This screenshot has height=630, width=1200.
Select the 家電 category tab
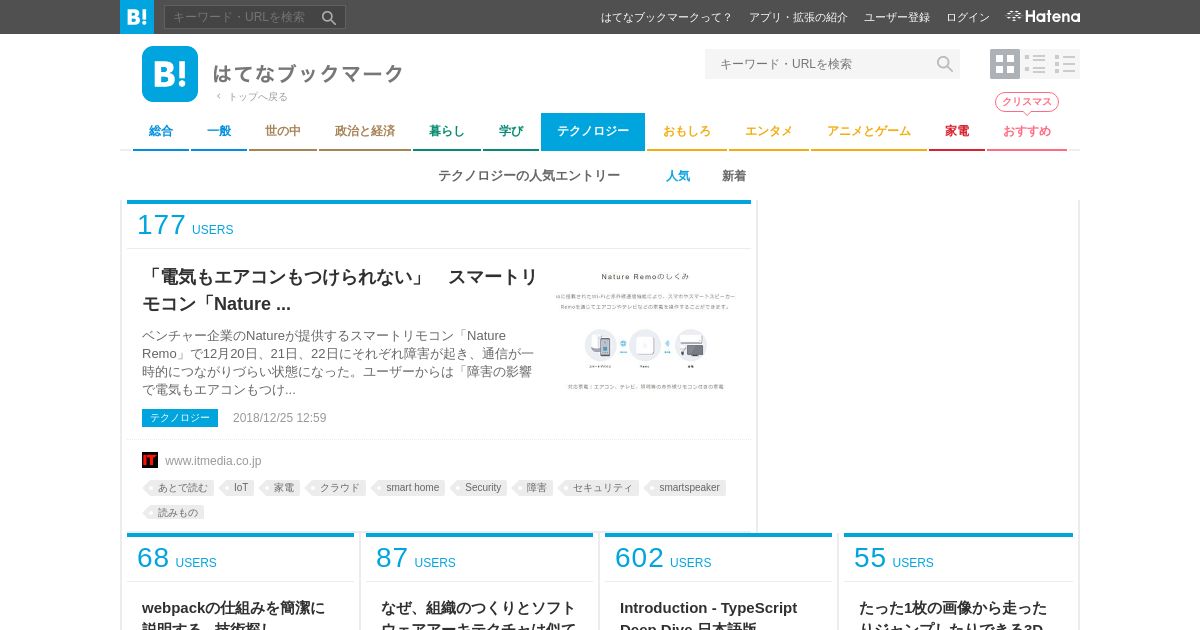(x=957, y=131)
